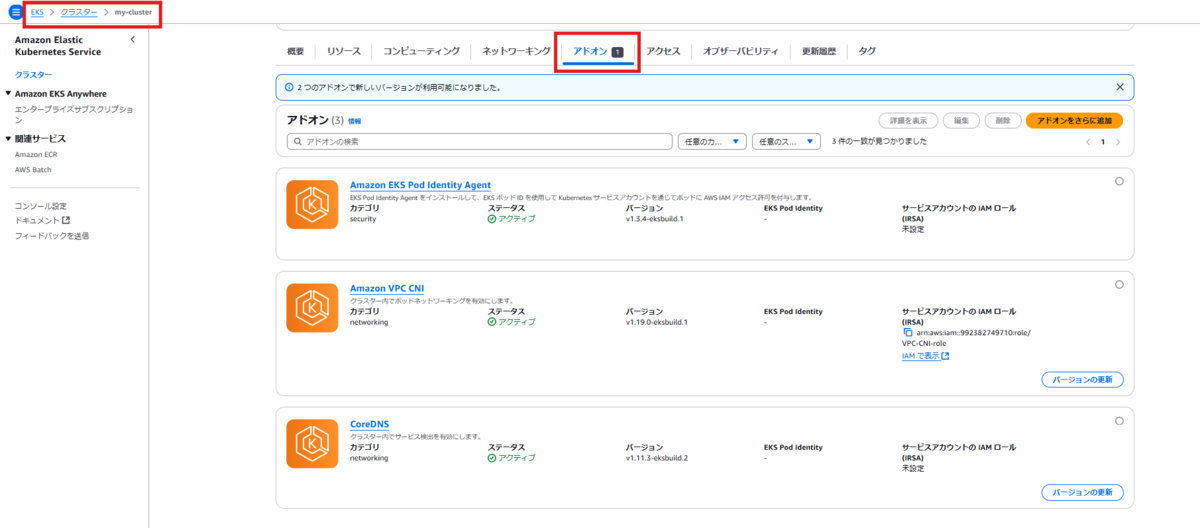Open クラスター in the sidebar
Screen dimensions: 1200x528
coord(34,75)
